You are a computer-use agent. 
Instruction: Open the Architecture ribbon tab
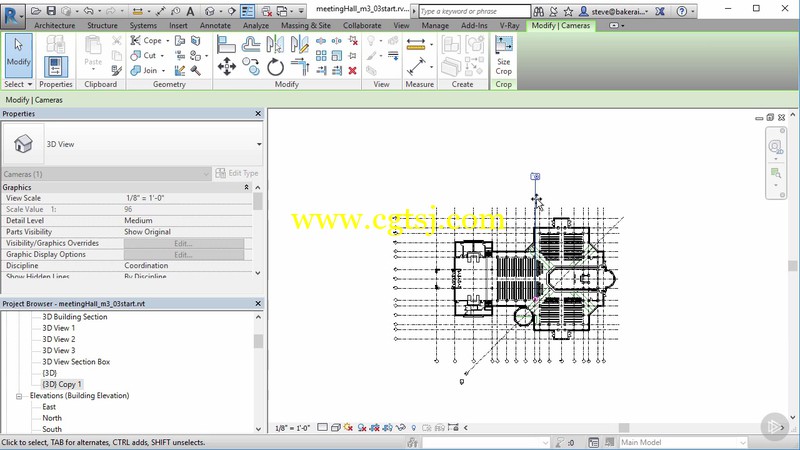coord(55,25)
